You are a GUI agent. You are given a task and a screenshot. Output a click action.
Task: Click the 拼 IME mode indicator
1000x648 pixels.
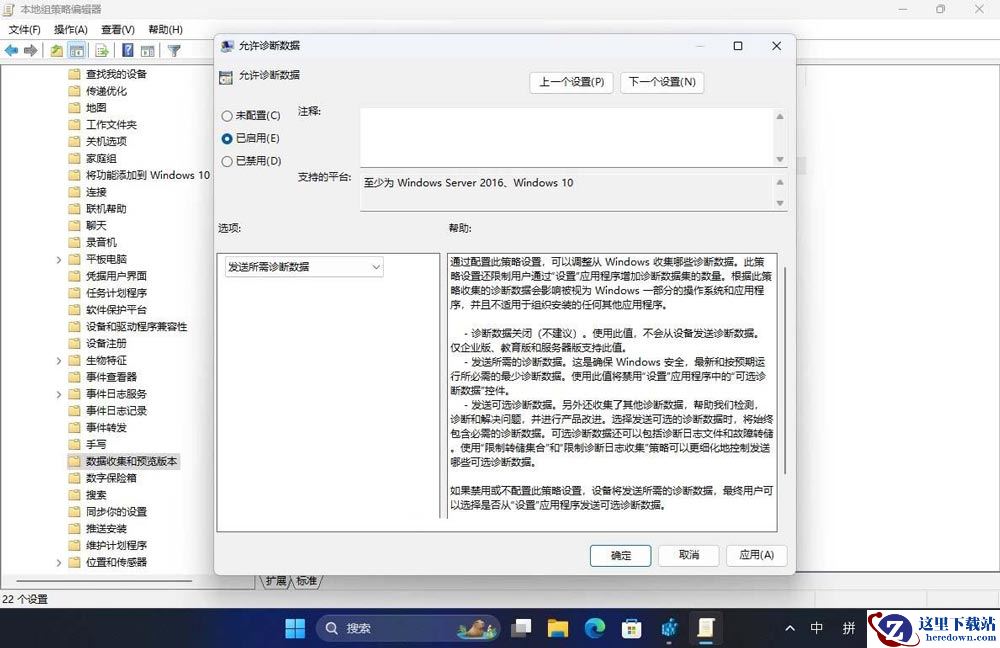tap(849, 628)
